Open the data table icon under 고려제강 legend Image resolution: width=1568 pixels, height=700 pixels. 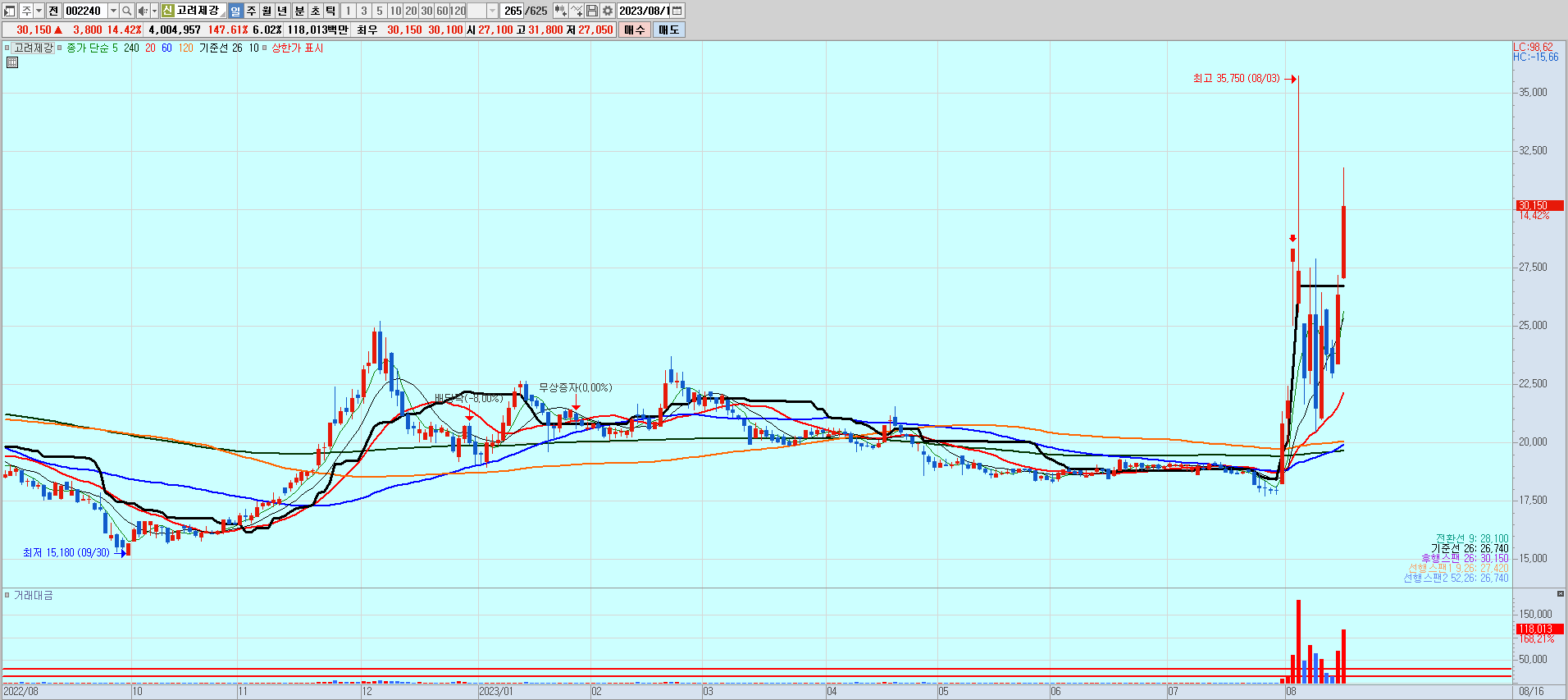click(x=12, y=62)
